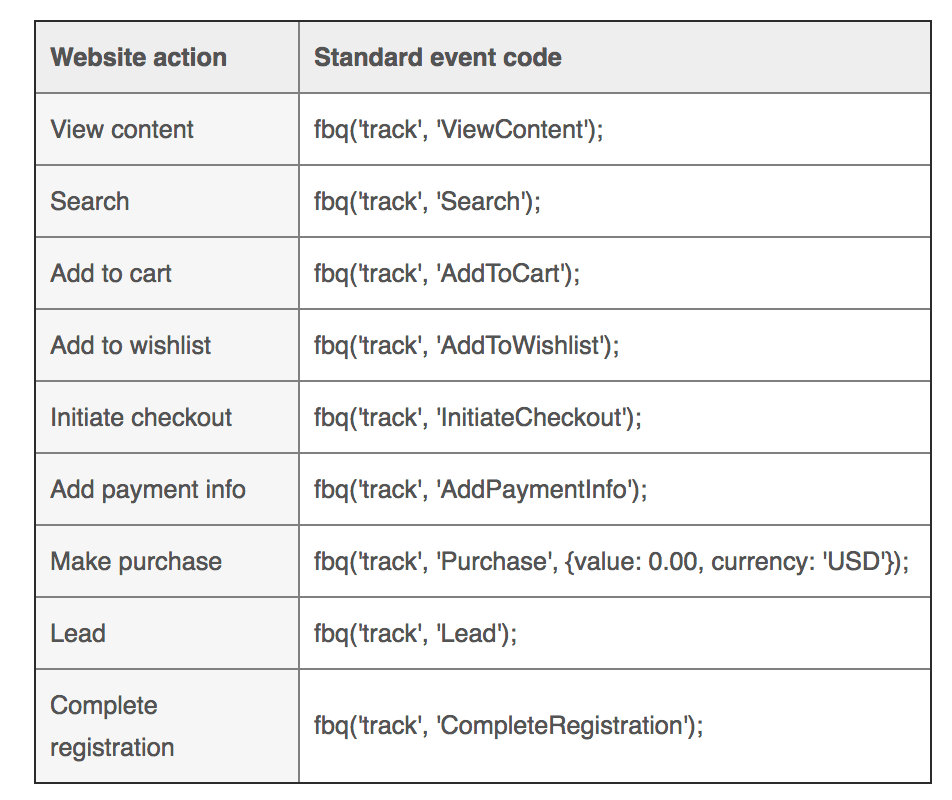Click the fbq Search event code
Viewport: 952px width, 800px height.
pyautogui.click(x=427, y=201)
